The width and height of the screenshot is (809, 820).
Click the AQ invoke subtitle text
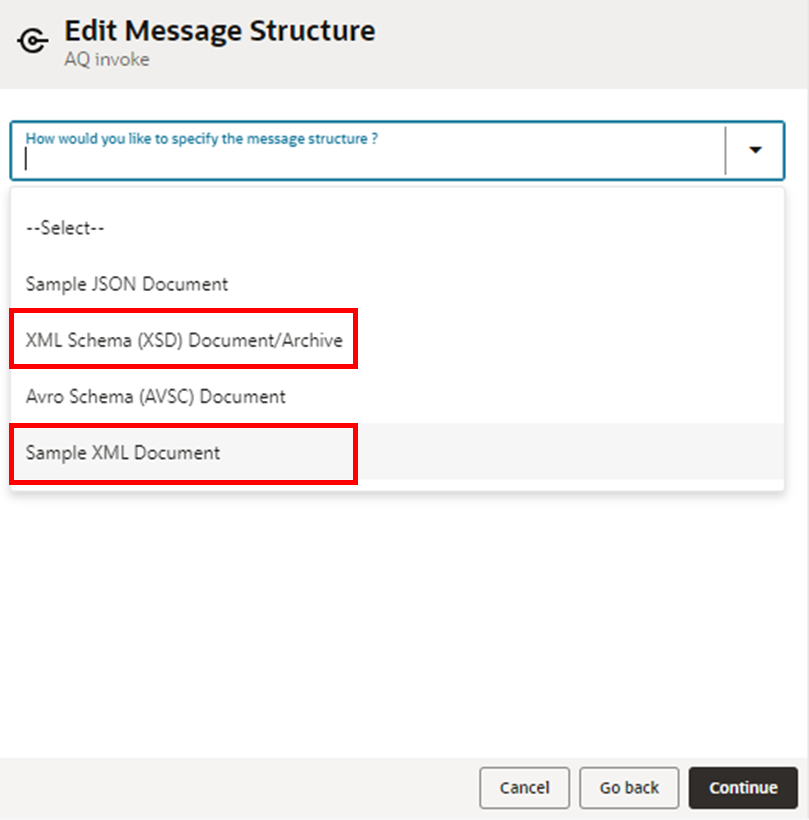(107, 60)
